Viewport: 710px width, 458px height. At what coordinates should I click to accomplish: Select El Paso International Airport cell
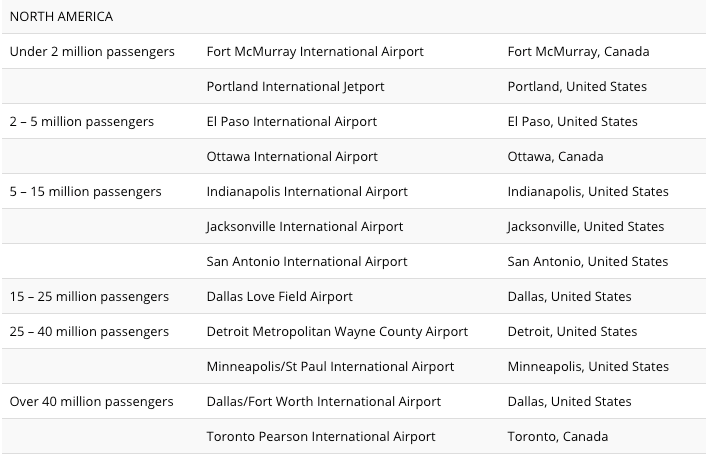[292, 121]
